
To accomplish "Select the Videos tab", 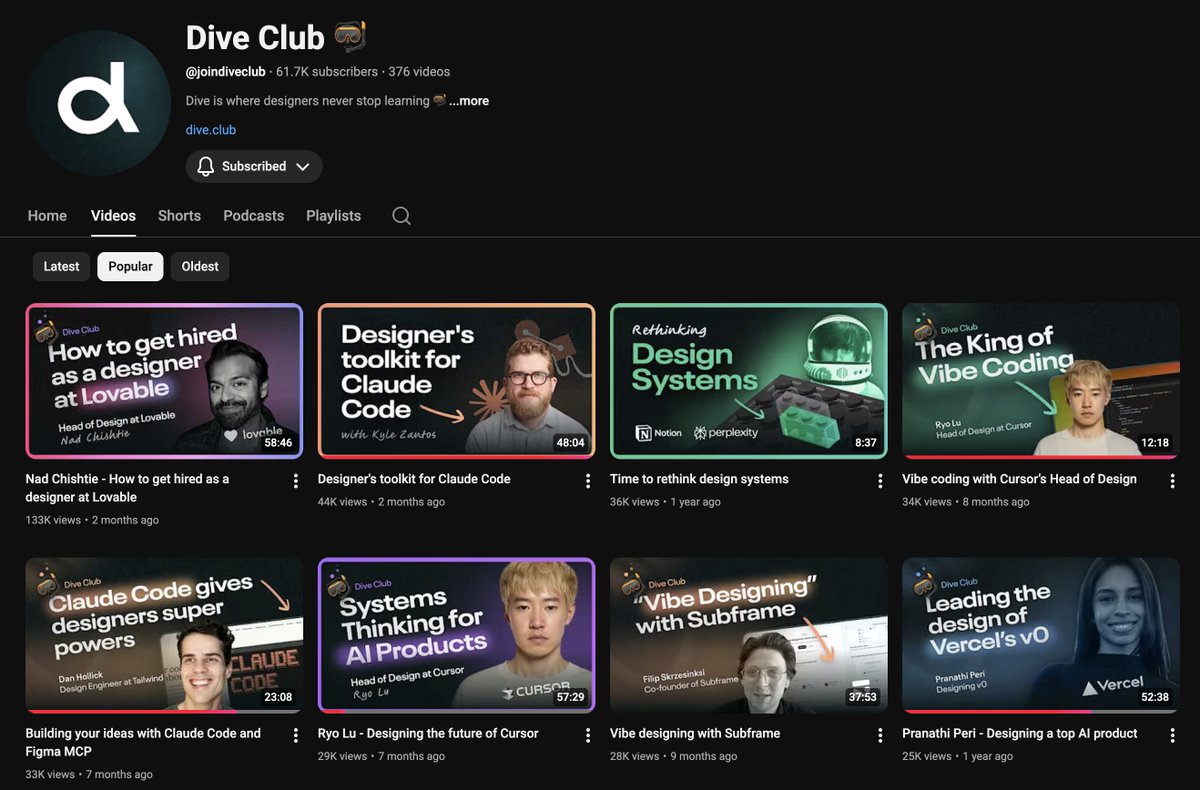I will pos(113,216).
